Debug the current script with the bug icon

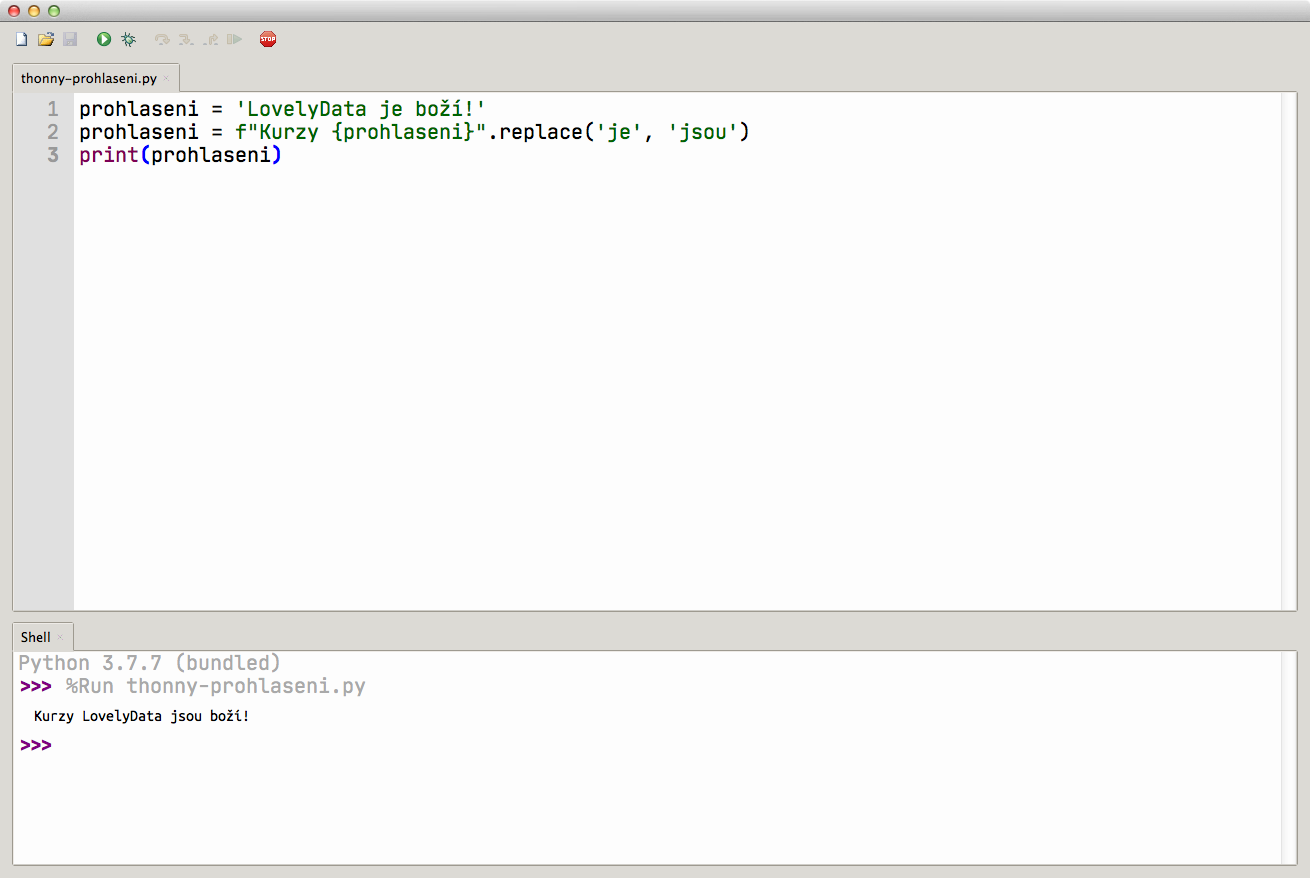click(x=128, y=39)
